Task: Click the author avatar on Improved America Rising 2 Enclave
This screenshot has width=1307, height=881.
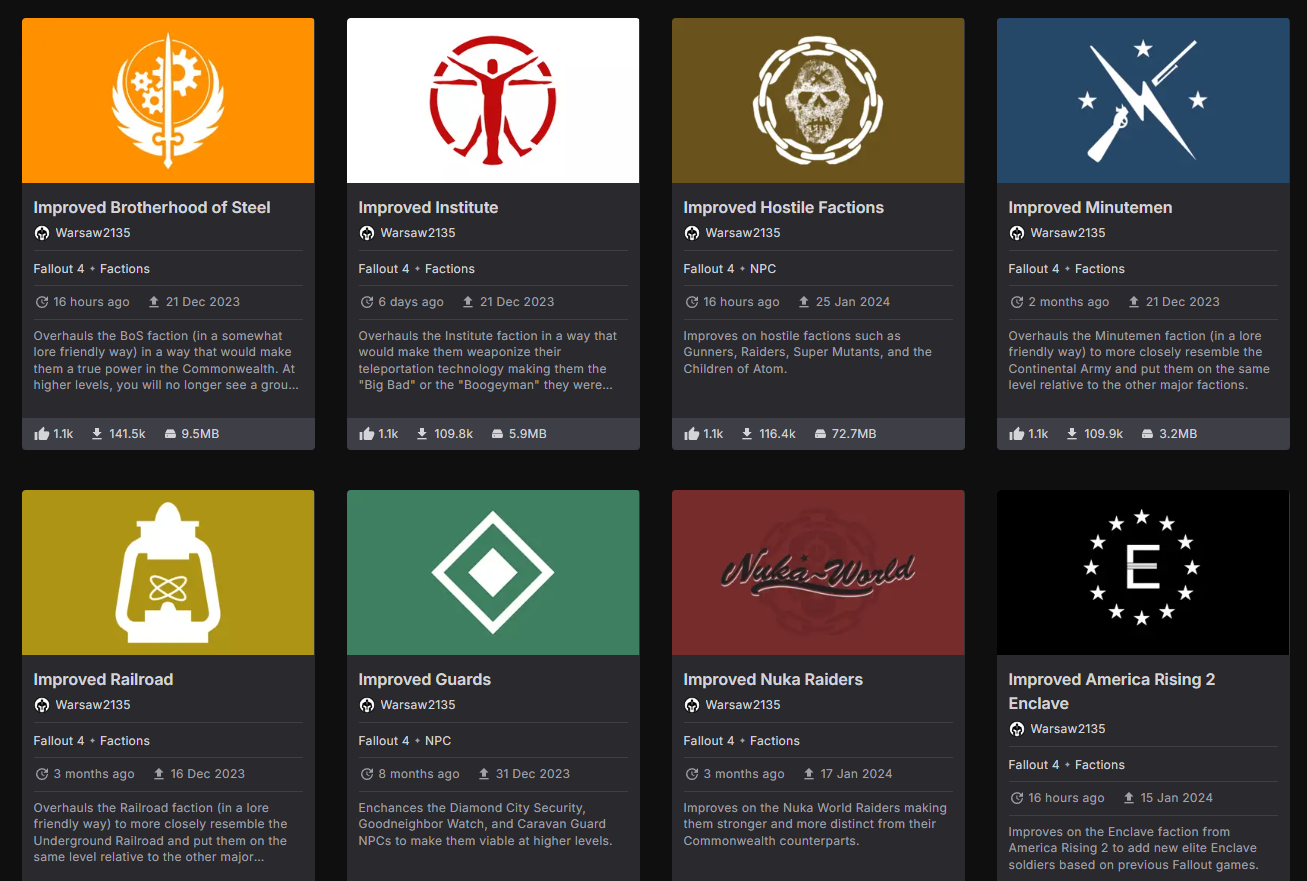Action: 1017,729
